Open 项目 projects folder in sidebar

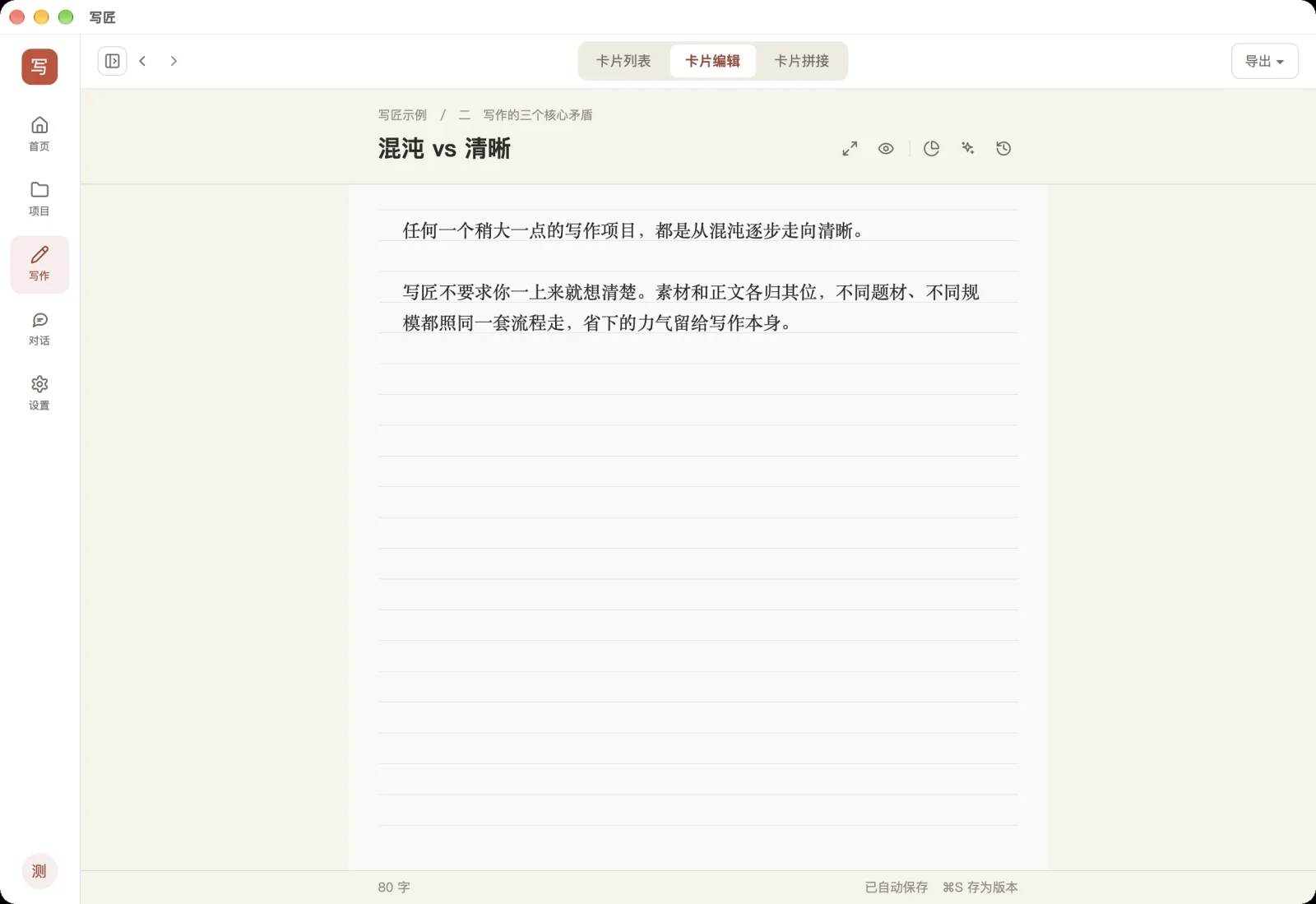tap(39, 199)
